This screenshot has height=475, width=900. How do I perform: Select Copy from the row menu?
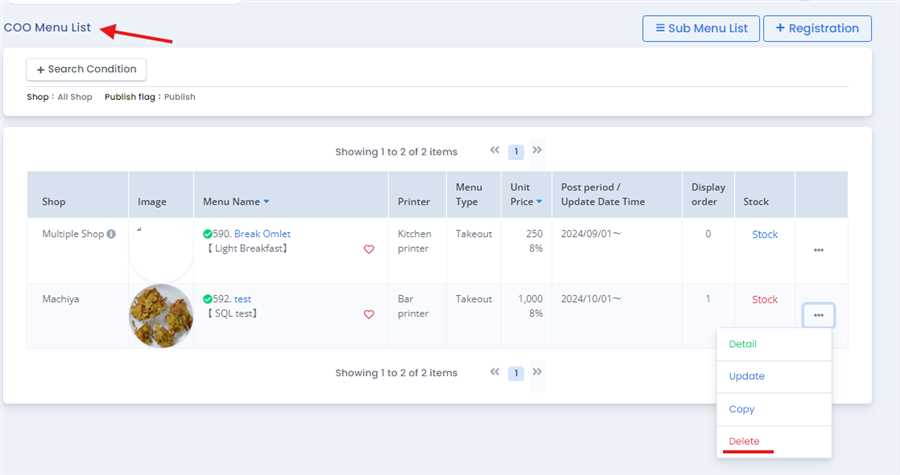[x=742, y=409]
